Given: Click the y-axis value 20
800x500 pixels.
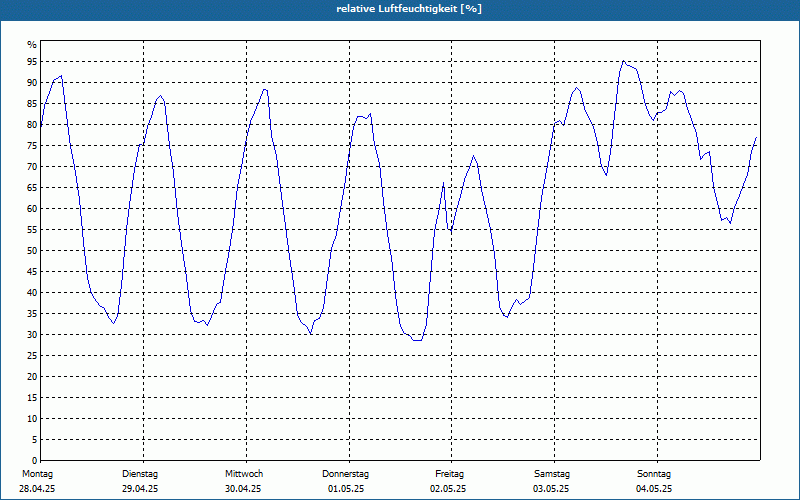Looking at the screenshot, I should [32, 377].
